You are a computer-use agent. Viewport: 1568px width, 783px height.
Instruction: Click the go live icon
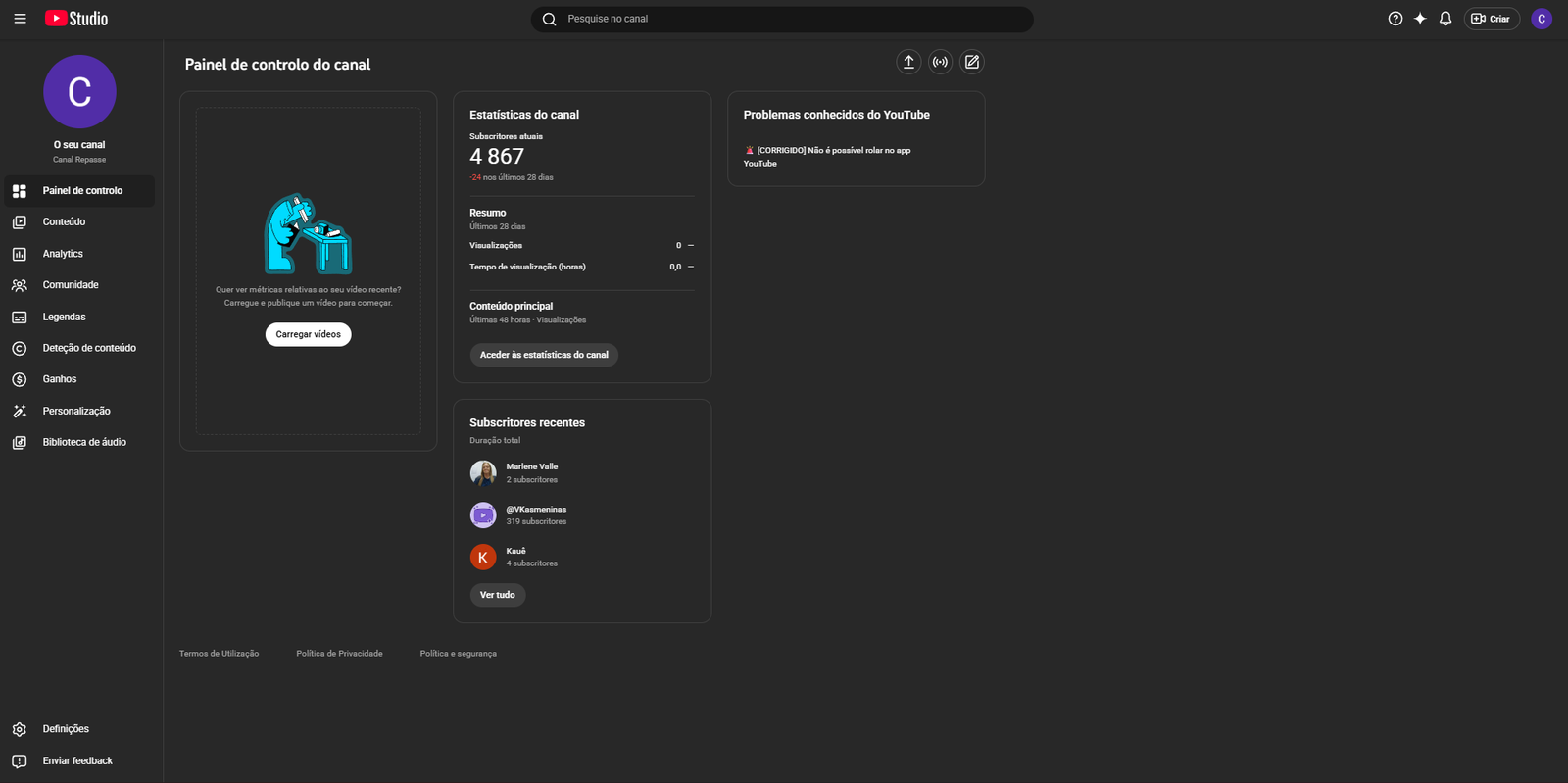[x=940, y=62]
